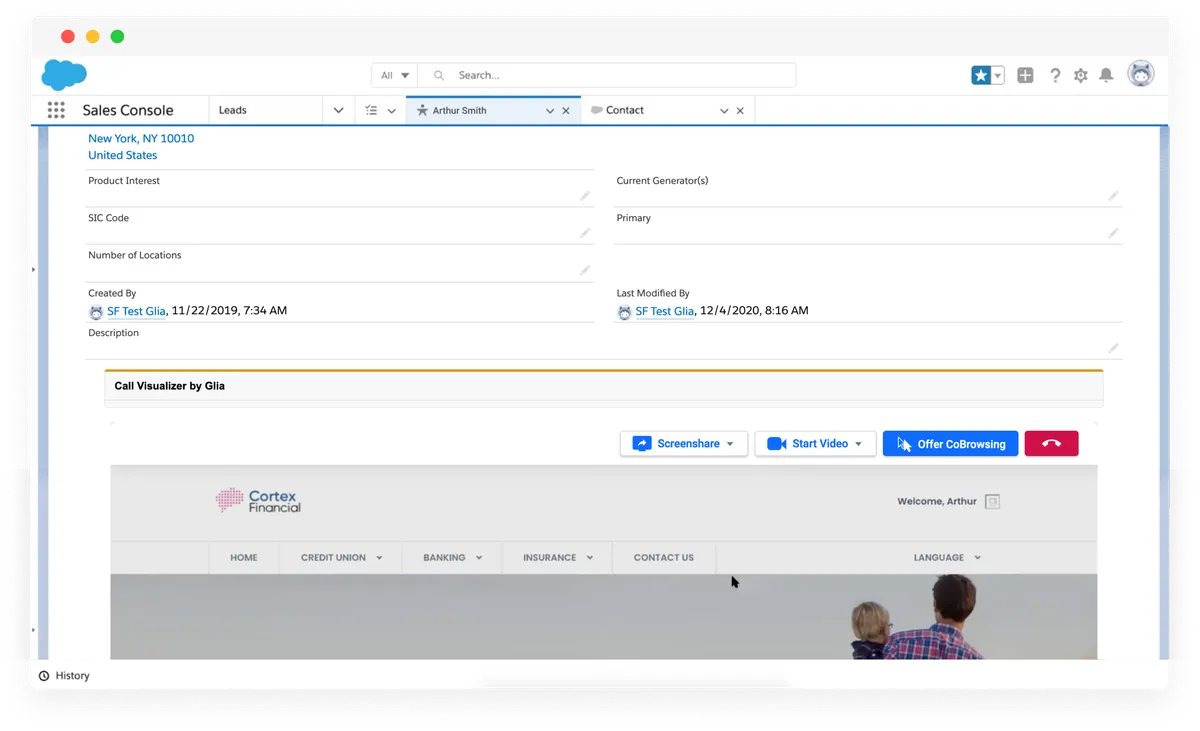Image resolution: width=1200 pixels, height=731 pixels.
Task: Click the macOS yellow minimize button
Action: 92,37
